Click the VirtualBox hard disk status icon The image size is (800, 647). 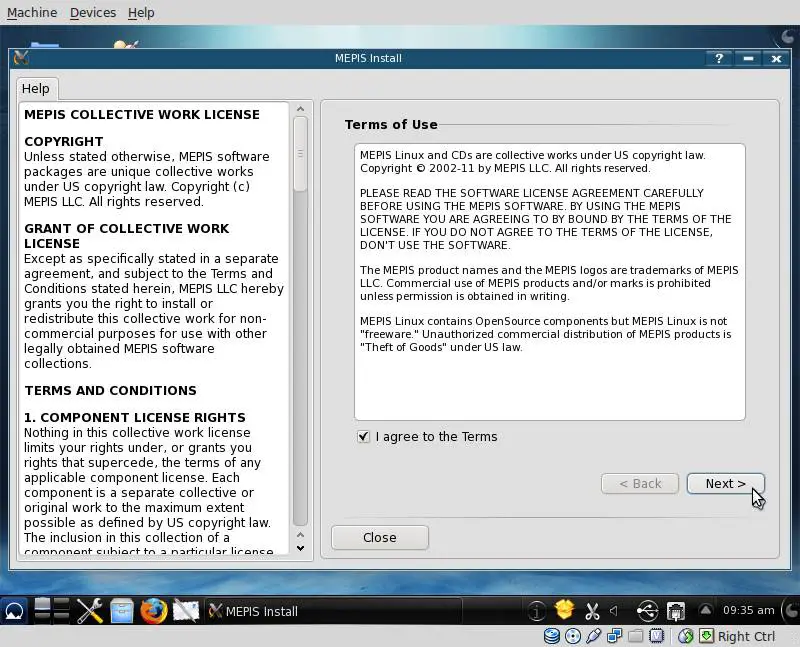pyautogui.click(x=552, y=636)
